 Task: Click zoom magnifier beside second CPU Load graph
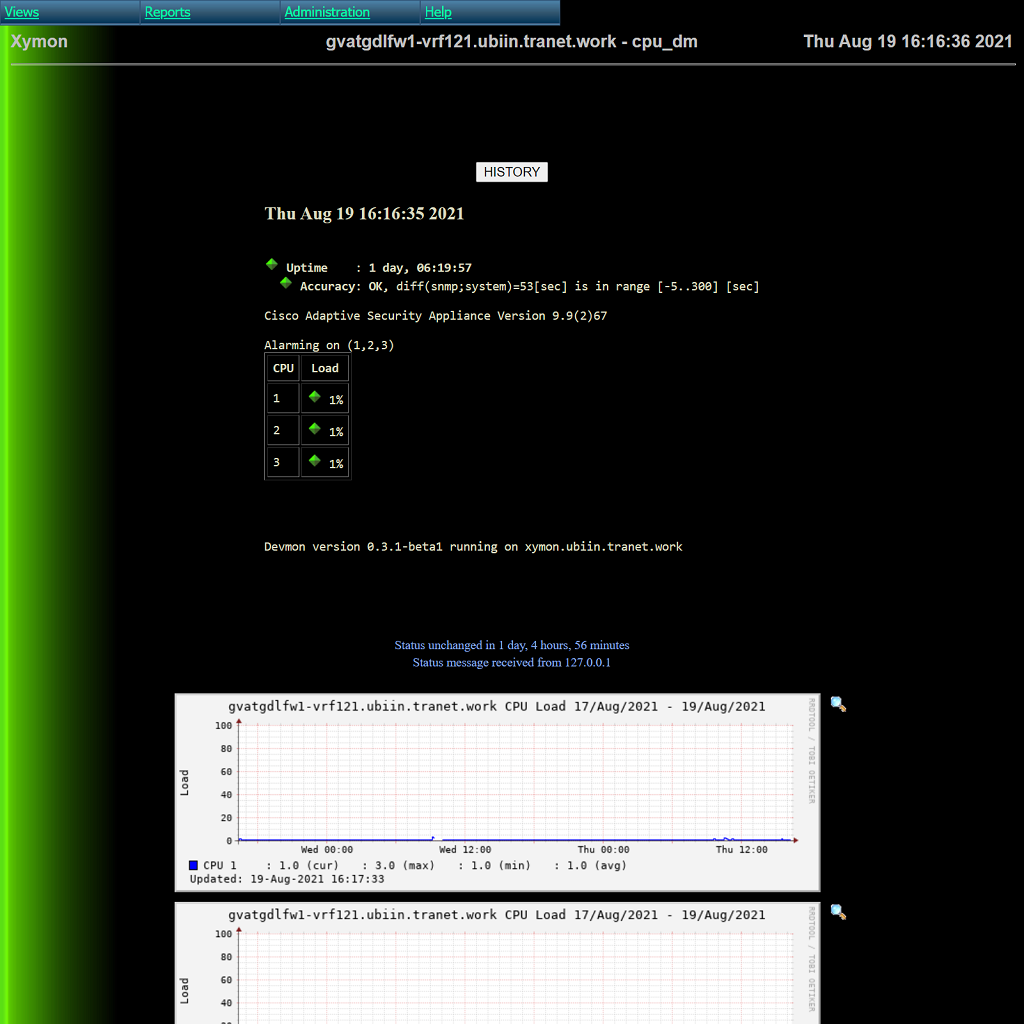[x=838, y=912]
